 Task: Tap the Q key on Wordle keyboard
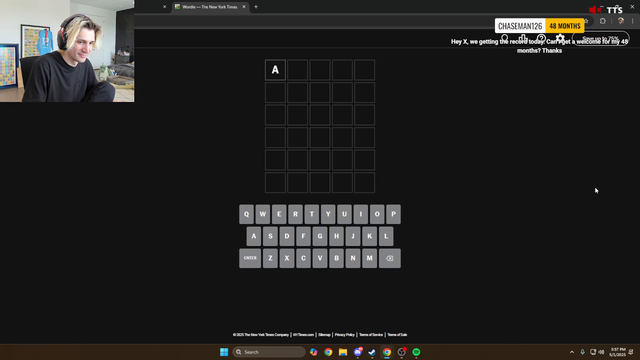click(247, 214)
